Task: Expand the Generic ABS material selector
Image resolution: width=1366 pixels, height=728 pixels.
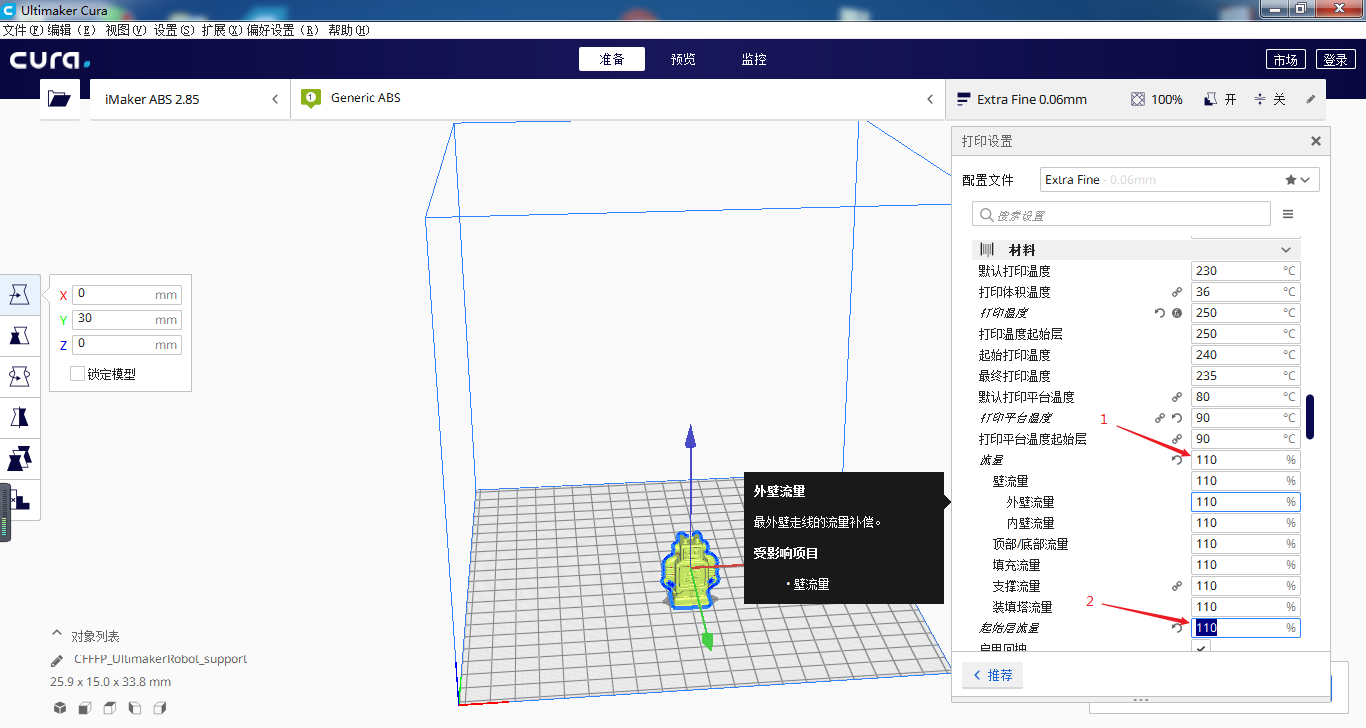Action: [x=618, y=99]
